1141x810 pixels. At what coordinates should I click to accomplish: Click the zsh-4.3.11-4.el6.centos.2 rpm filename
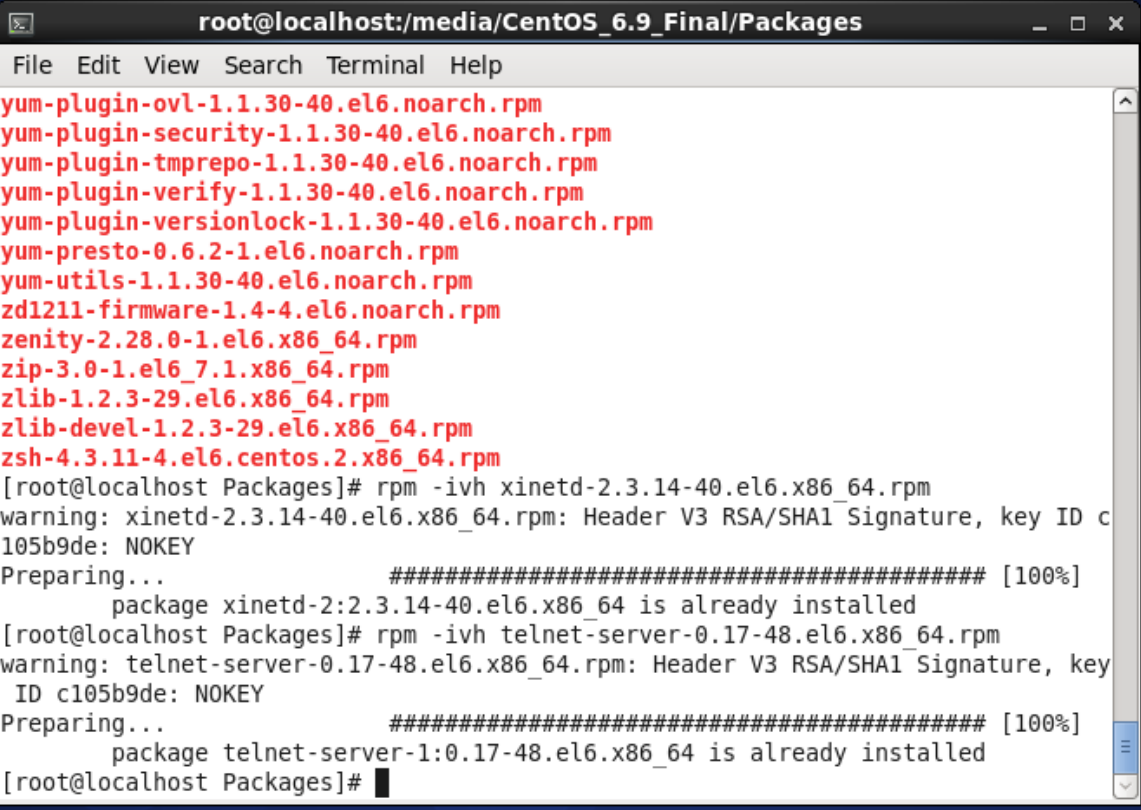250,458
